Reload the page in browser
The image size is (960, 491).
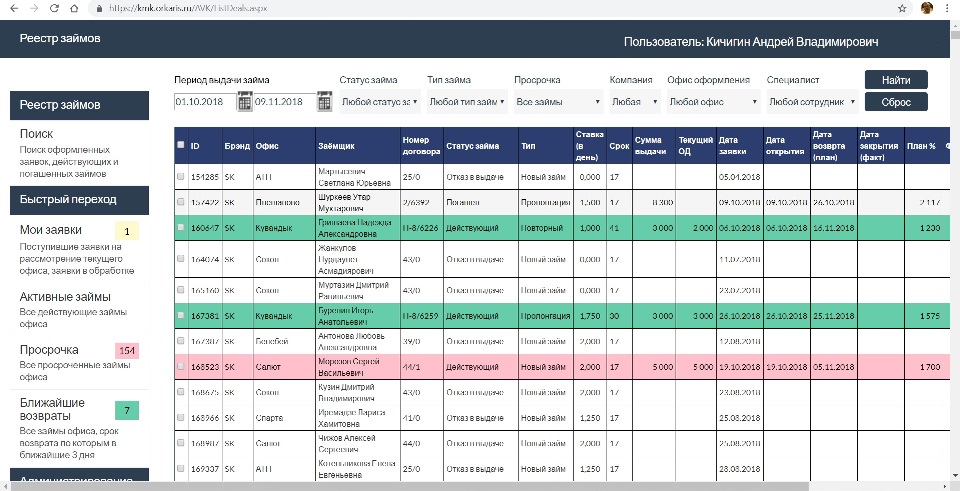point(54,9)
